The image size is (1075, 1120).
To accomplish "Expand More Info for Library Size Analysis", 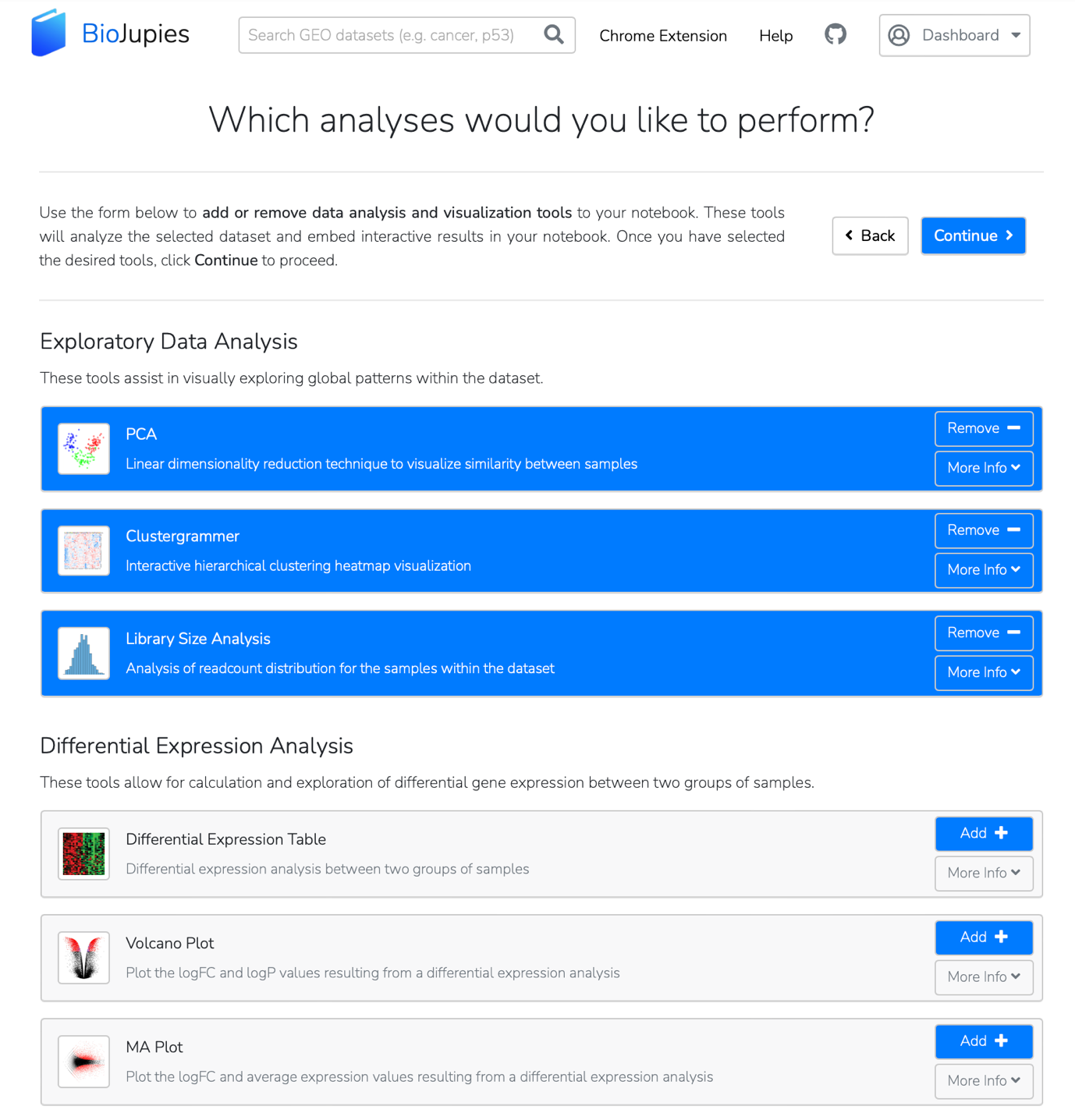I will (983, 672).
